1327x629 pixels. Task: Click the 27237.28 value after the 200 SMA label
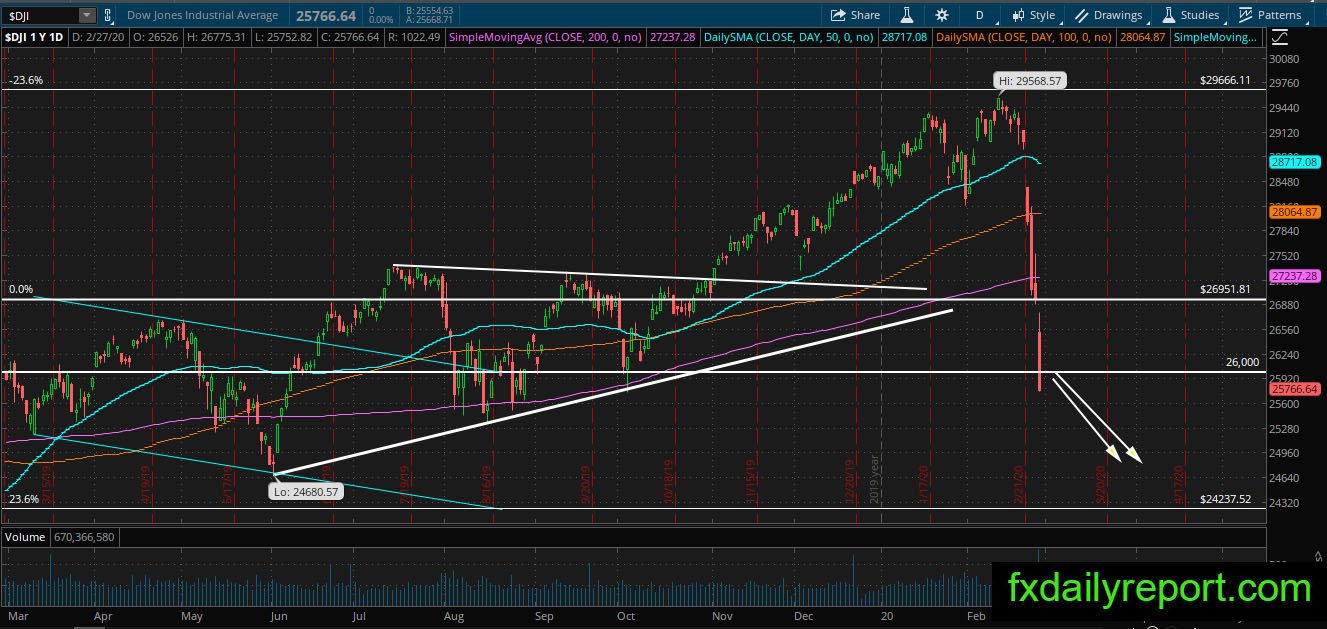[672, 37]
